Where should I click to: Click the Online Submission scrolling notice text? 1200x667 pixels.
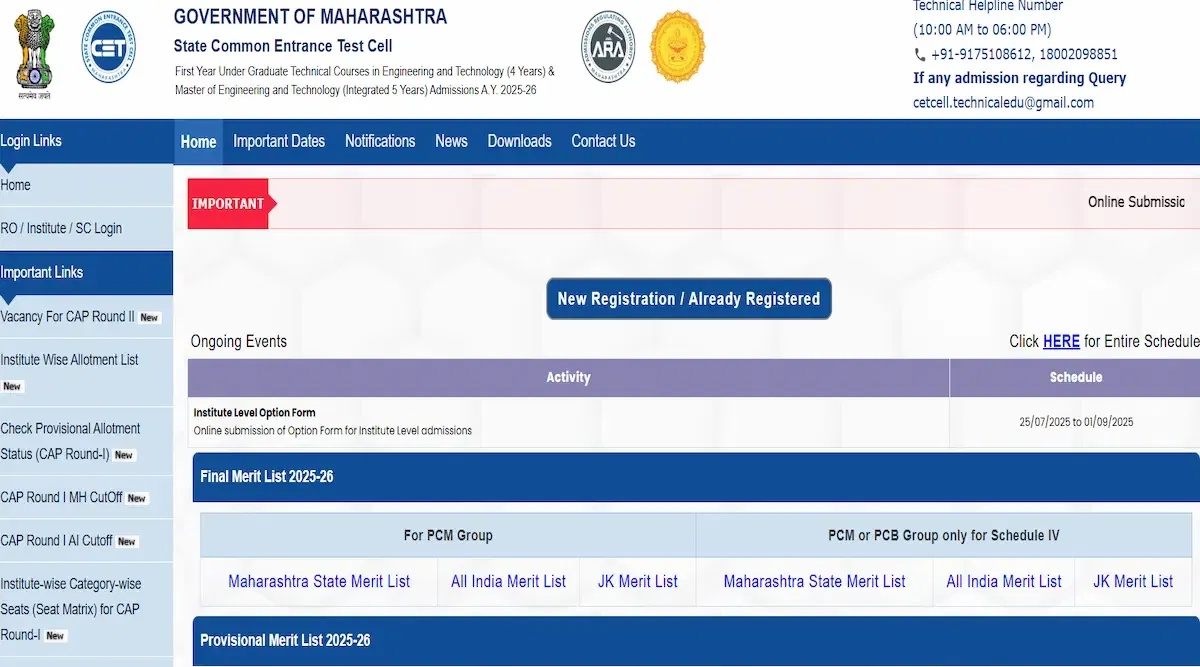pos(1136,201)
